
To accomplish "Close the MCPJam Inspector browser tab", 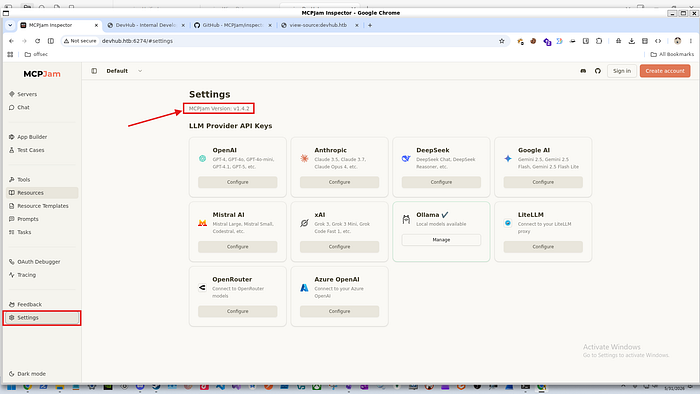I will 96,25.
